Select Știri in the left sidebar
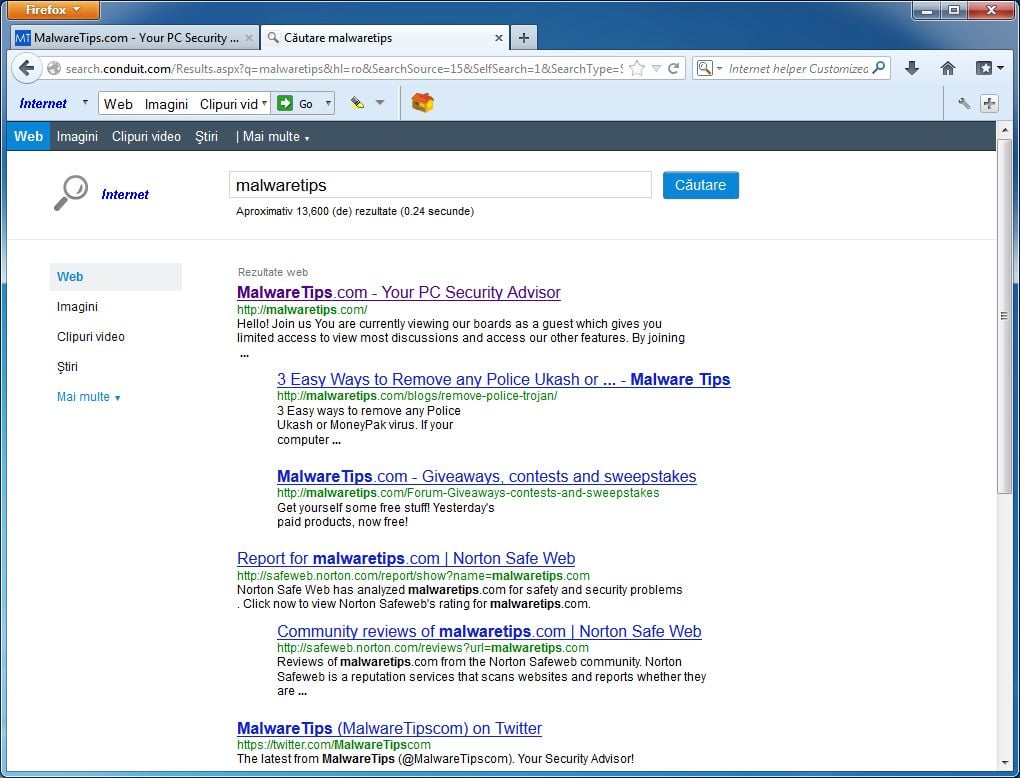Viewport: 1020px width, 778px height. tap(68, 366)
